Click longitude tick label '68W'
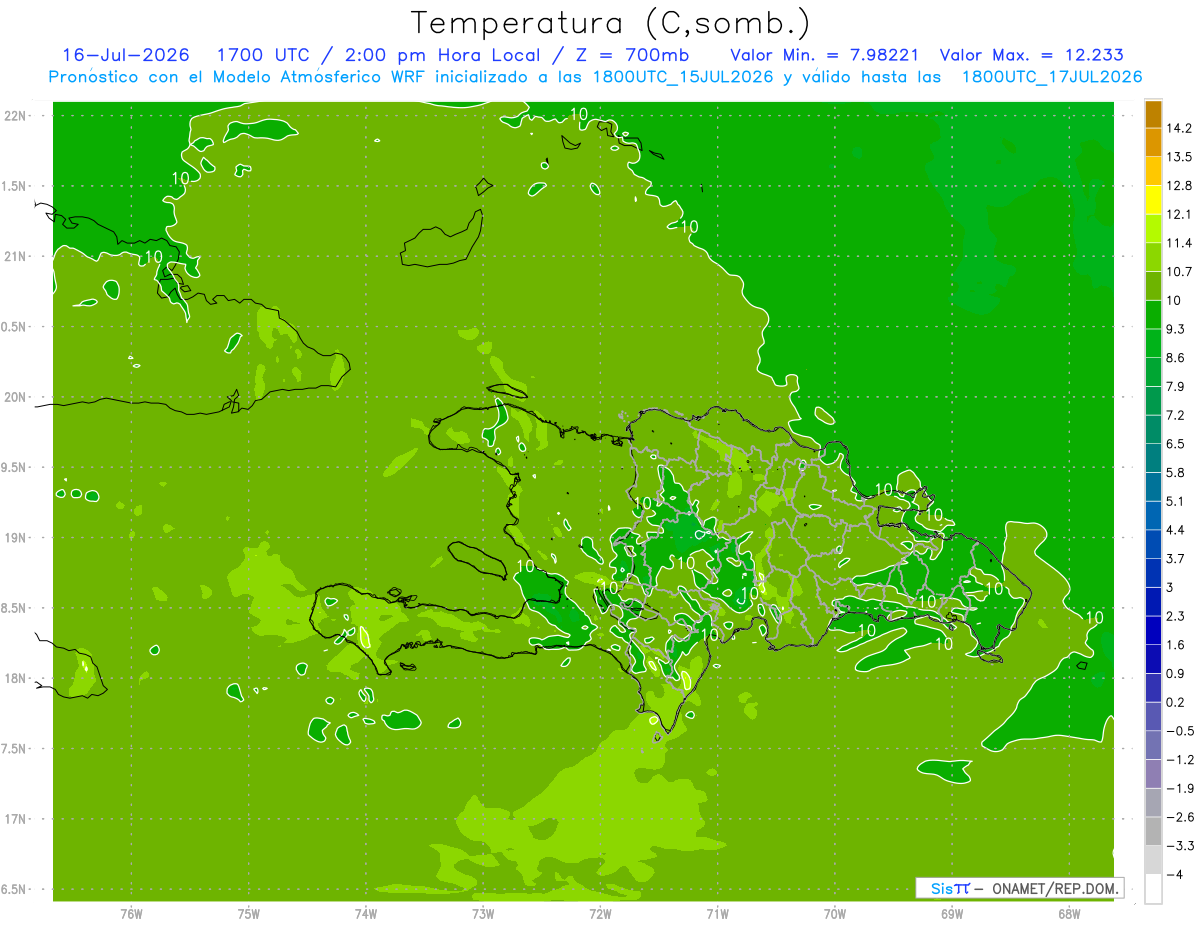1200x927 pixels. click(1068, 913)
